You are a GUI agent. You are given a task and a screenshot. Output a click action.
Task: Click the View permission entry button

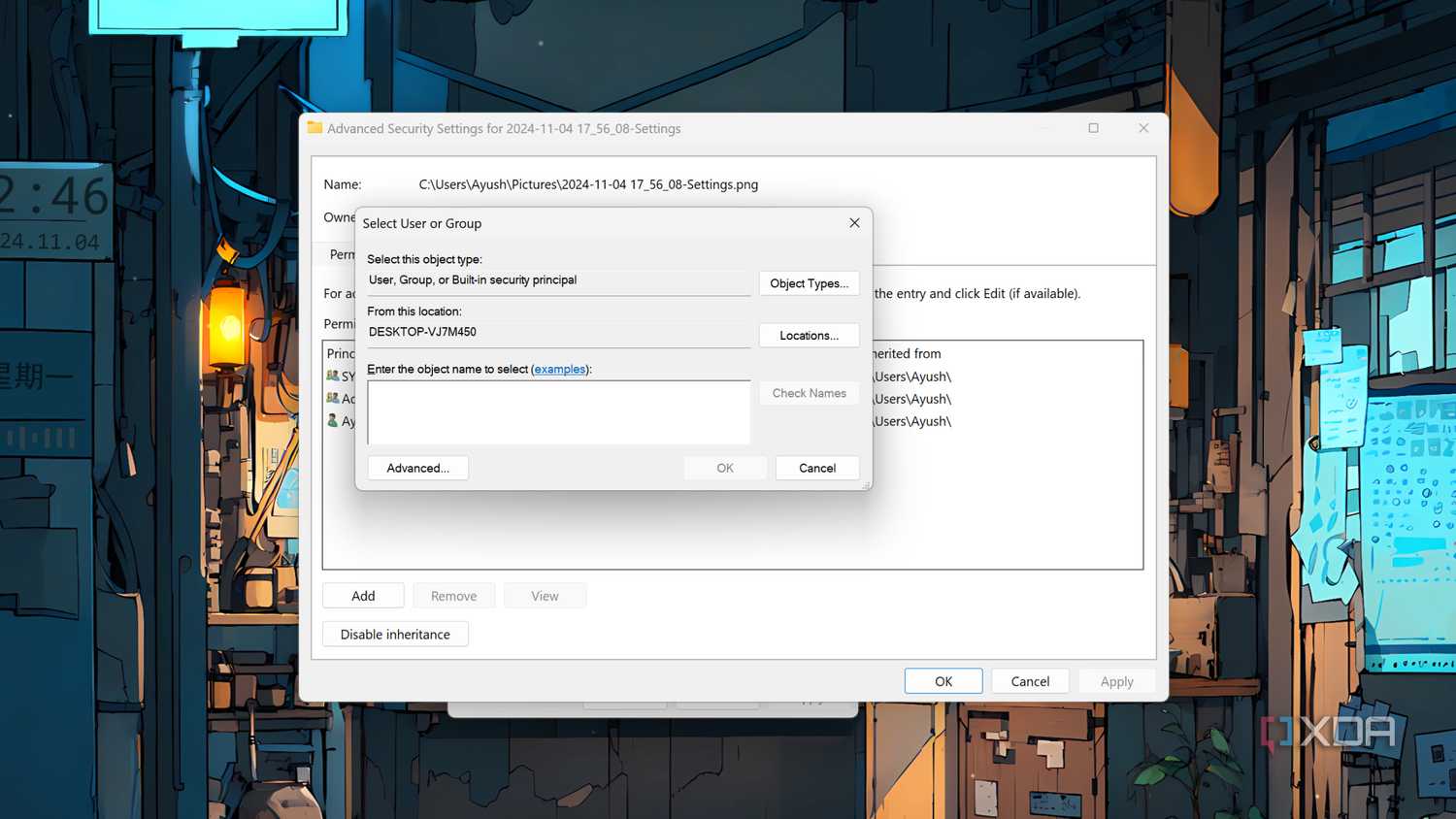pos(545,596)
